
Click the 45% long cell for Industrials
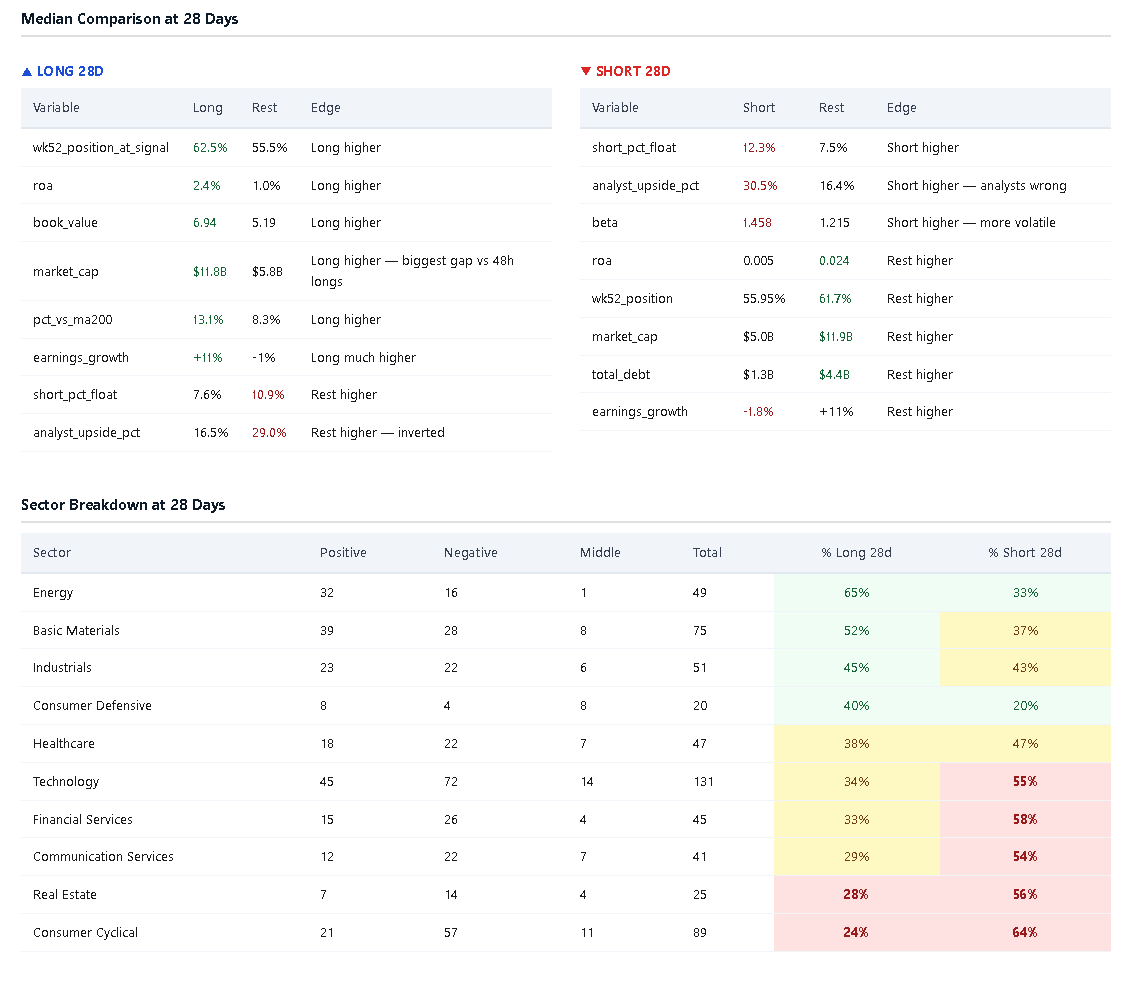(x=857, y=668)
